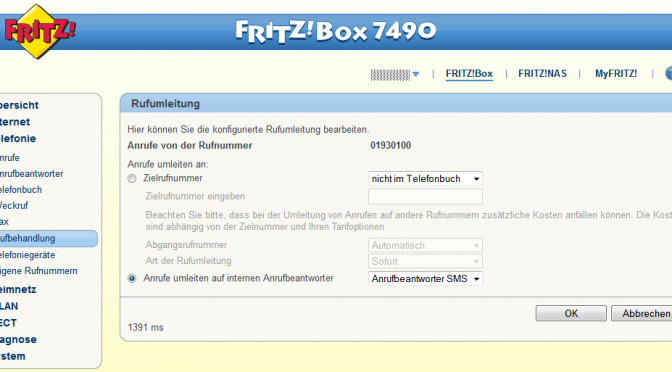Click the Abbrechen button

coord(642,313)
